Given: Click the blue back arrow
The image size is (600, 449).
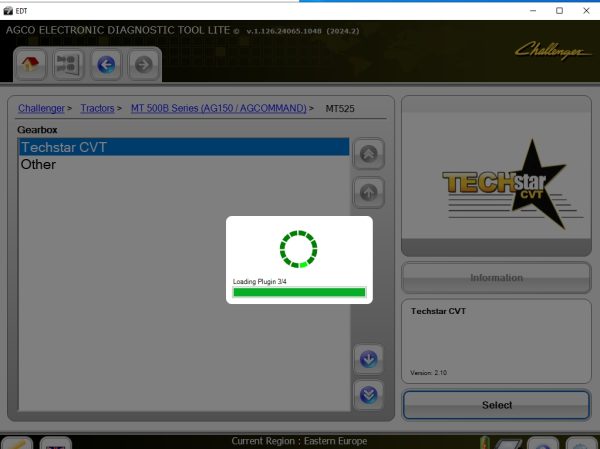Looking at the screenshot, I should click(106, 64).
